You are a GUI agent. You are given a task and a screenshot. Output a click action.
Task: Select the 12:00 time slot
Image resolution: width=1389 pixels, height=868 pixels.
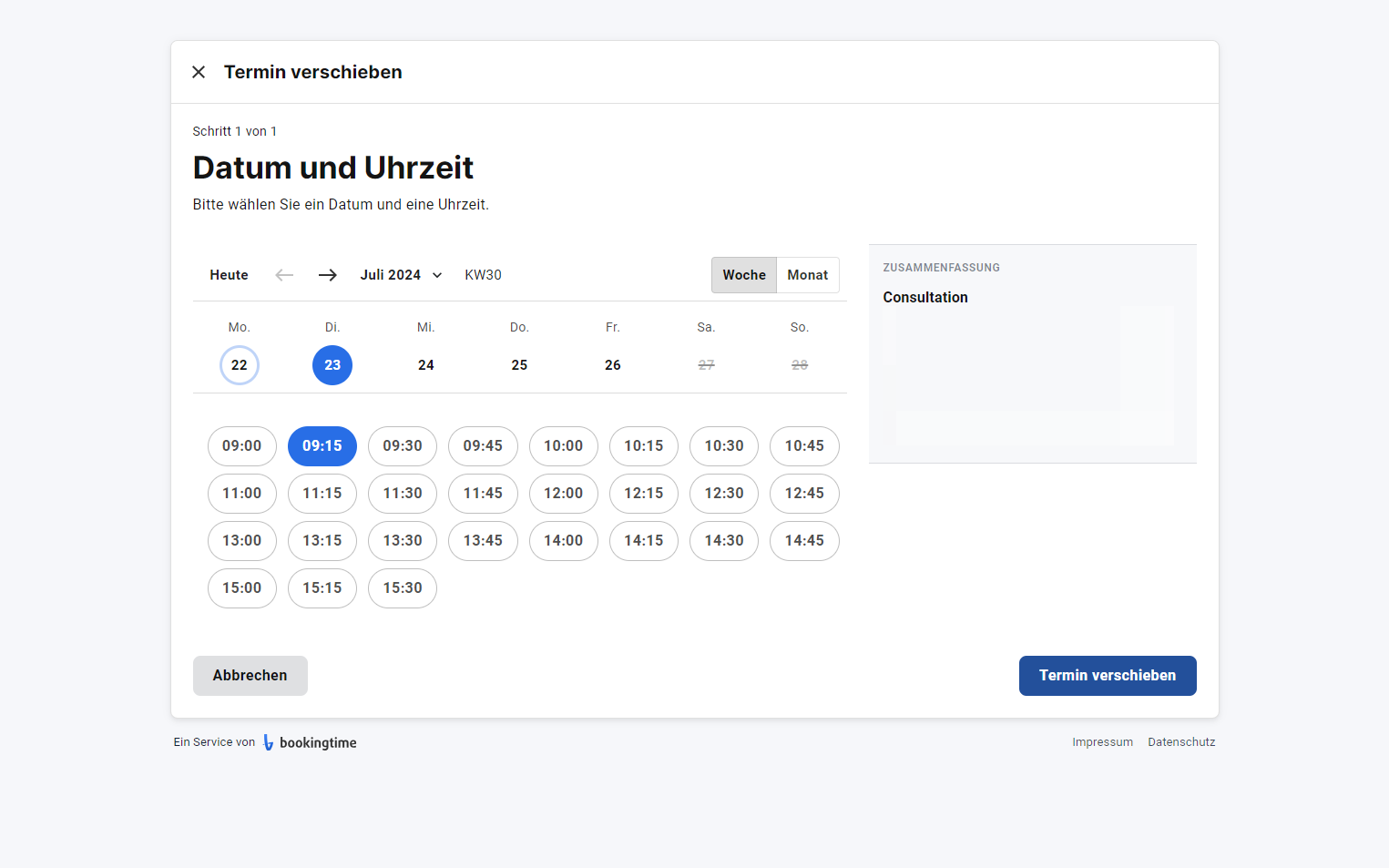564,494
